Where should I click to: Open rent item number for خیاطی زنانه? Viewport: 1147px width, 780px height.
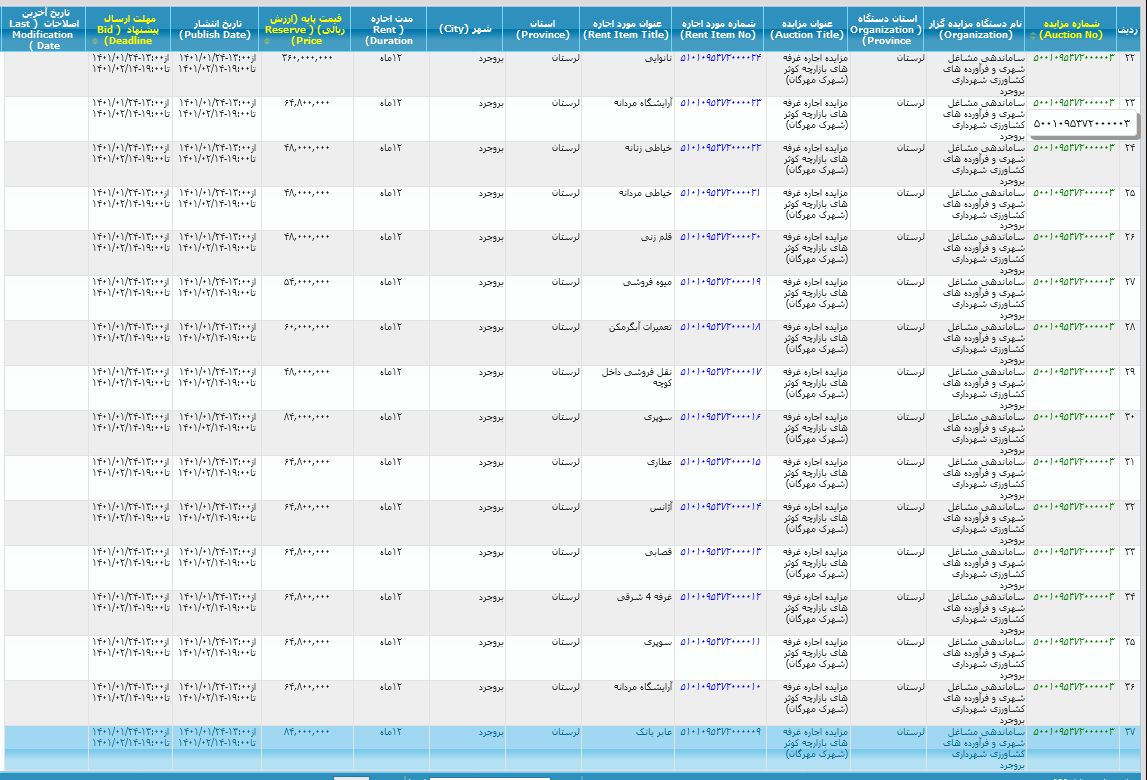[720, 147]
